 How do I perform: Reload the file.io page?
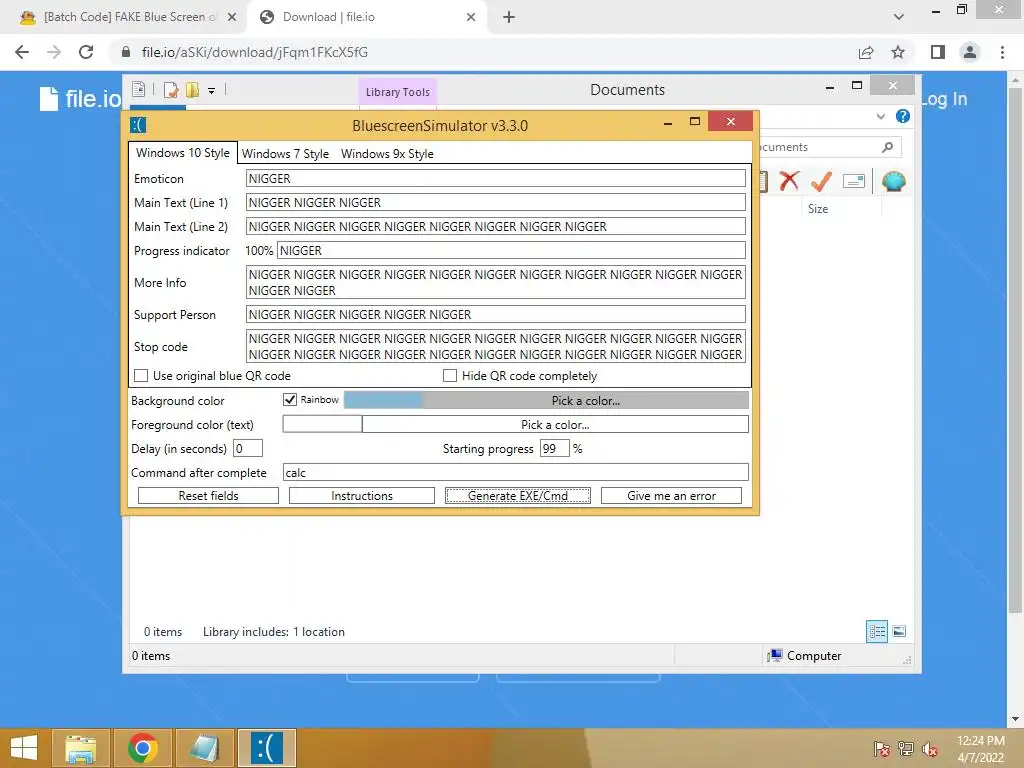(86, 52)
